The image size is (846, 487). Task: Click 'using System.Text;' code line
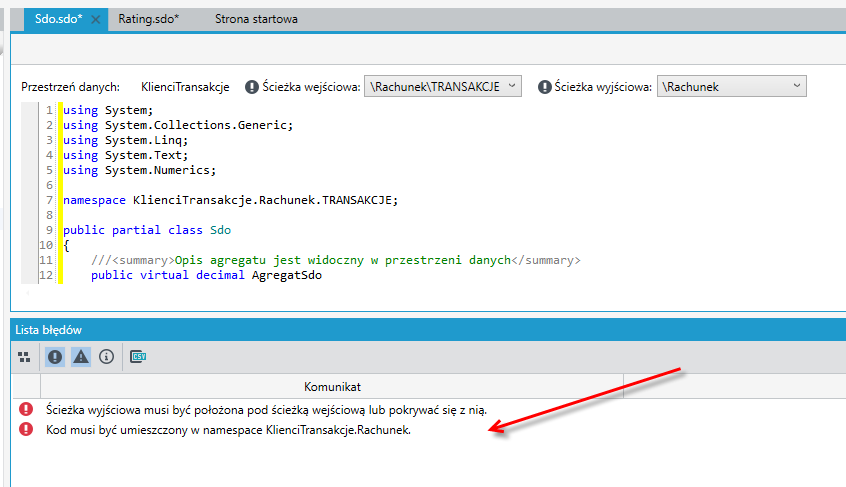(125, 155)
